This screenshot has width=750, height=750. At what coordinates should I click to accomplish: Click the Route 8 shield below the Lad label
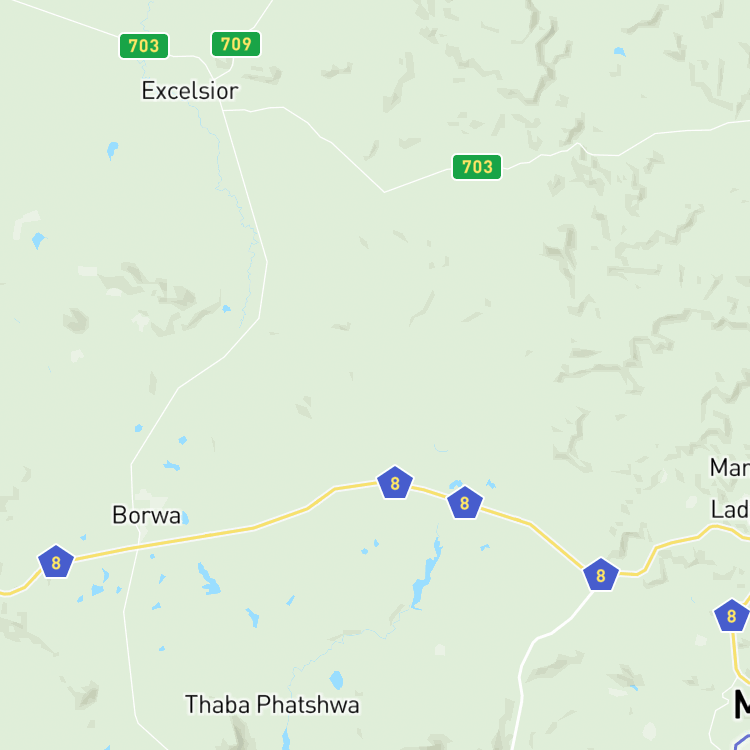point(731,616)
